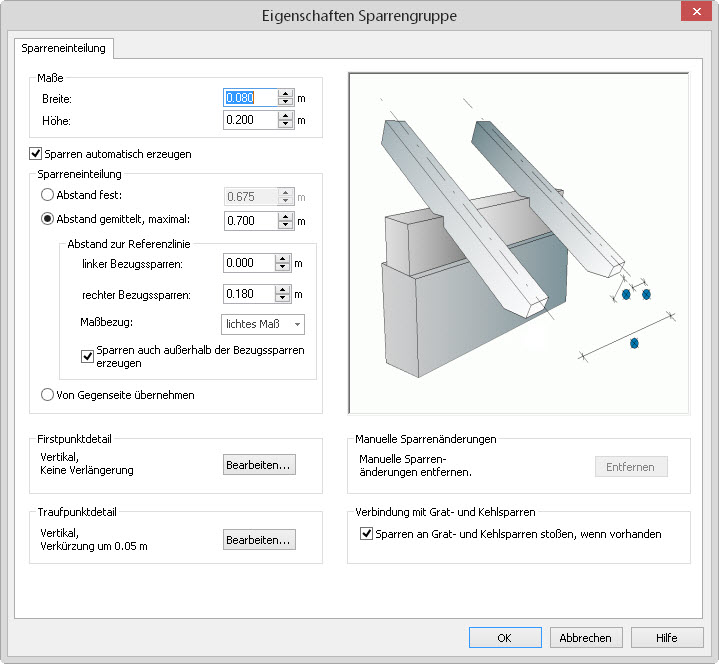Open the Maßbezug lichtes Maß dropdown
Viewport: 719px width, 664px height.
(263, 324)
